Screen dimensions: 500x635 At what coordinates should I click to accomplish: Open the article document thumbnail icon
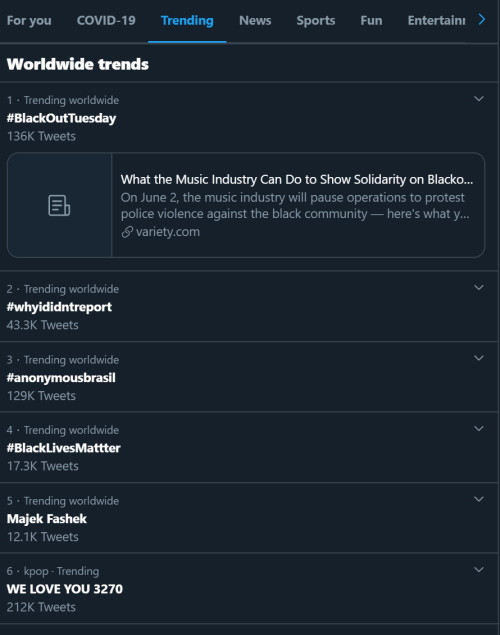click(x=59, y=205)
